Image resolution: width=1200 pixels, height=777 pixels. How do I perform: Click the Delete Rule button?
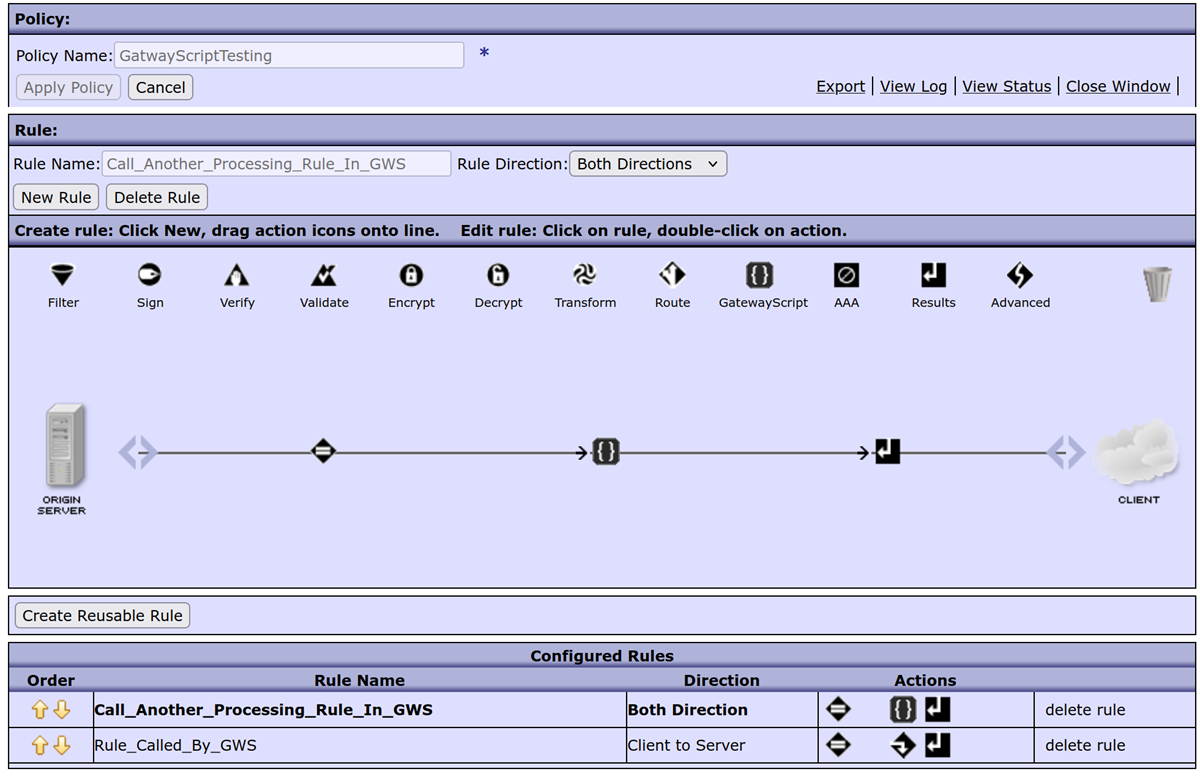coord(157,197)
